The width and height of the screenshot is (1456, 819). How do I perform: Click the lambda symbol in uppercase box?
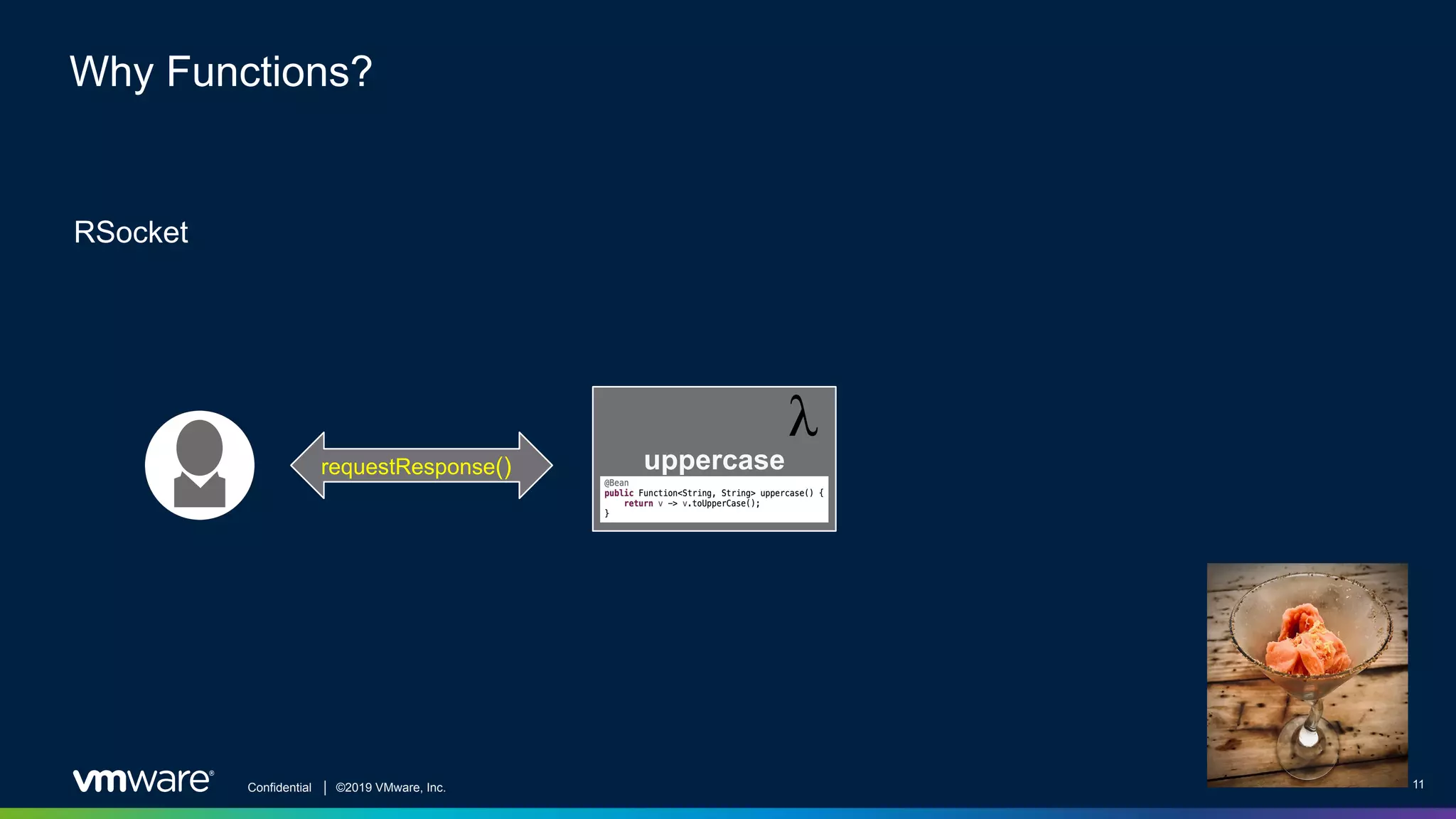click(803, 416)
